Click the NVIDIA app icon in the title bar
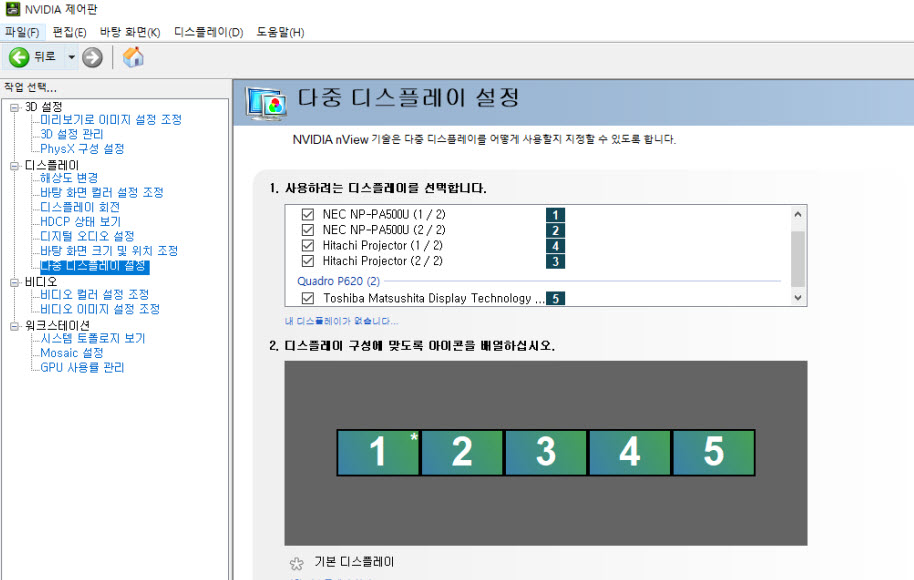 tap(12, 9)
